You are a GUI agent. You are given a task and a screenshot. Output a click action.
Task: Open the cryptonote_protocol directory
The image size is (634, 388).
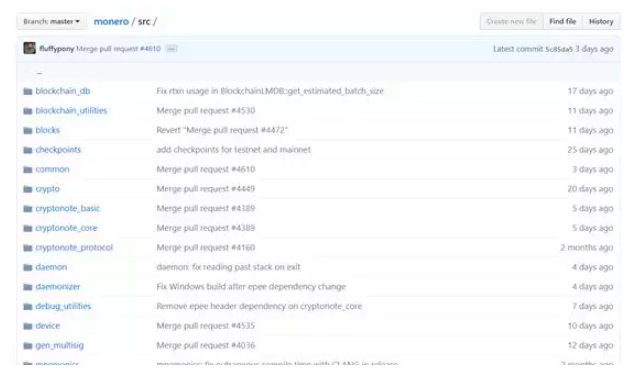pos(74,247)
